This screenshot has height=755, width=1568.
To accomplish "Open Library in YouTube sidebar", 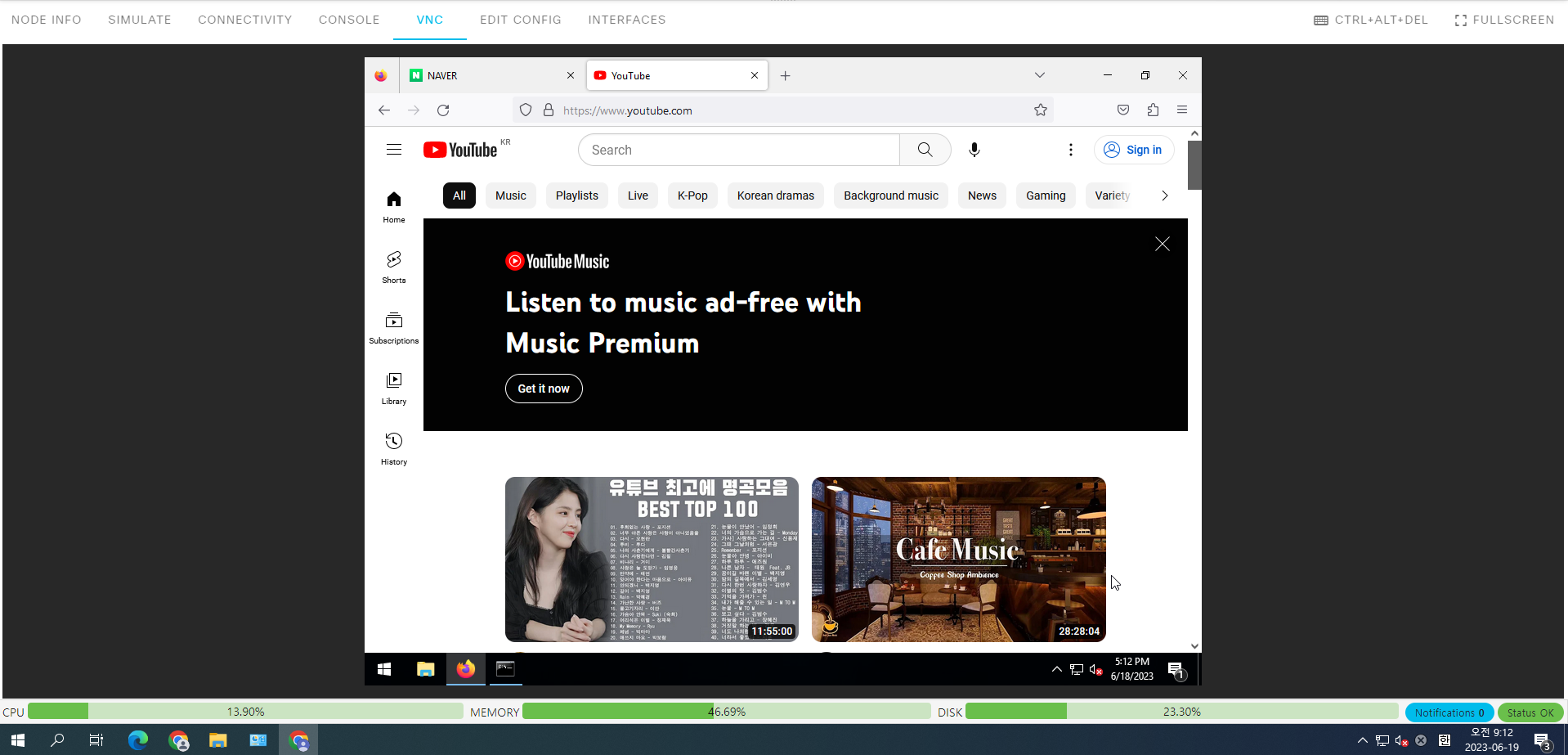I will click(x=394, y=389).
